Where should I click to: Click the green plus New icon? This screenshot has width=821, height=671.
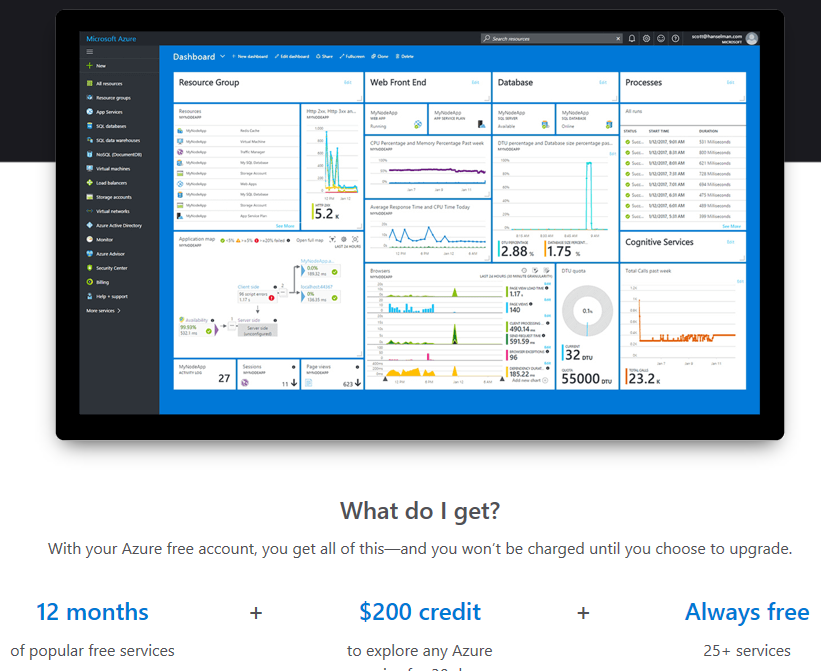[90, 65]
